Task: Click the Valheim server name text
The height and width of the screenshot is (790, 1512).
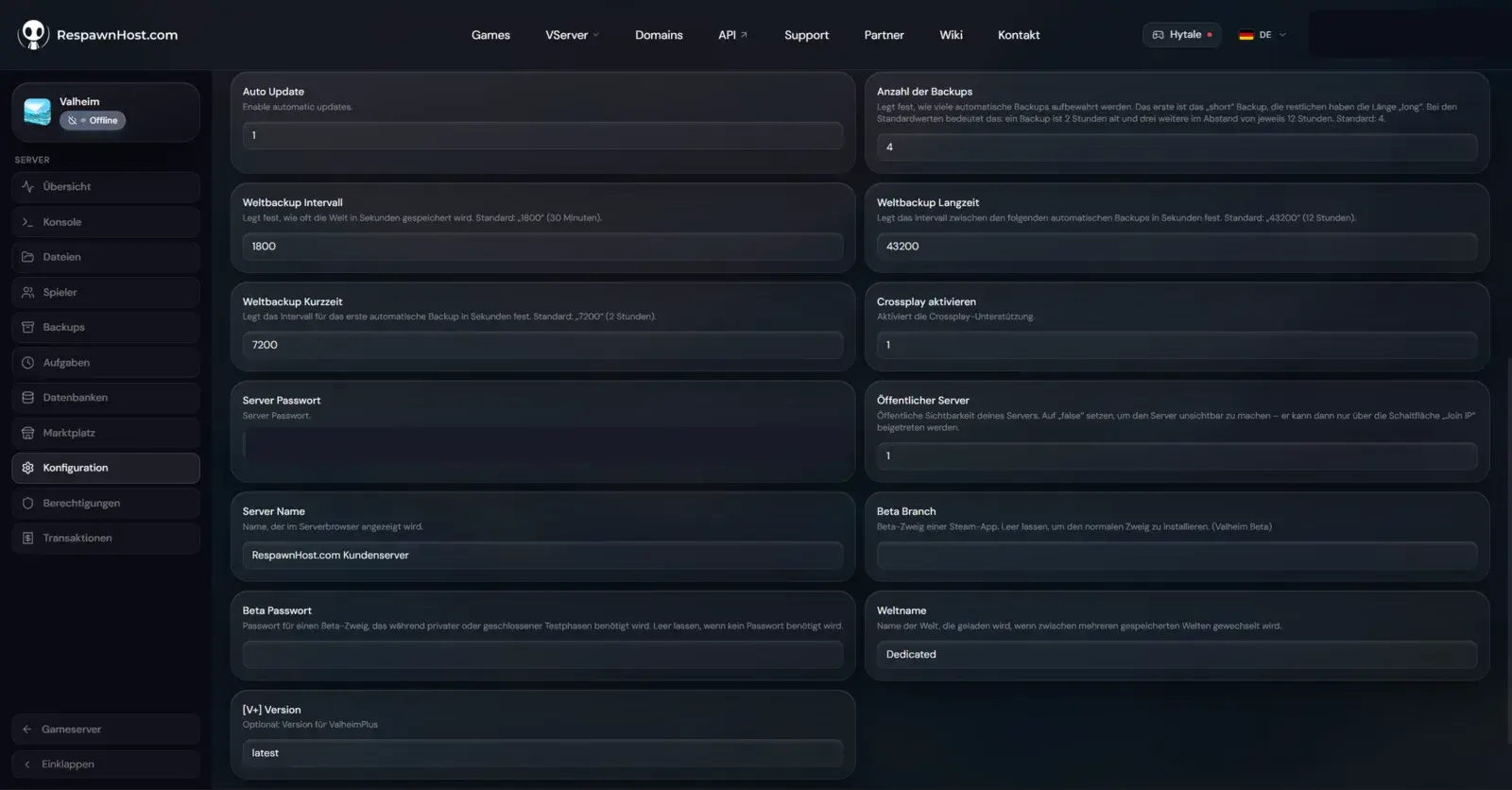Action: click(79, 102)
